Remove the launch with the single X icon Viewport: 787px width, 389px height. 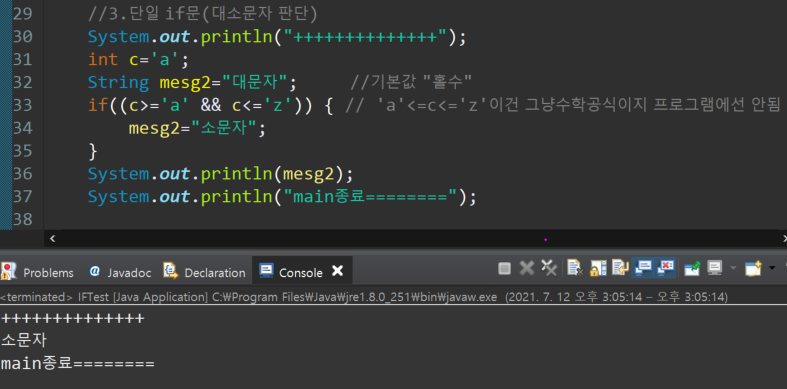coord(527,269)
